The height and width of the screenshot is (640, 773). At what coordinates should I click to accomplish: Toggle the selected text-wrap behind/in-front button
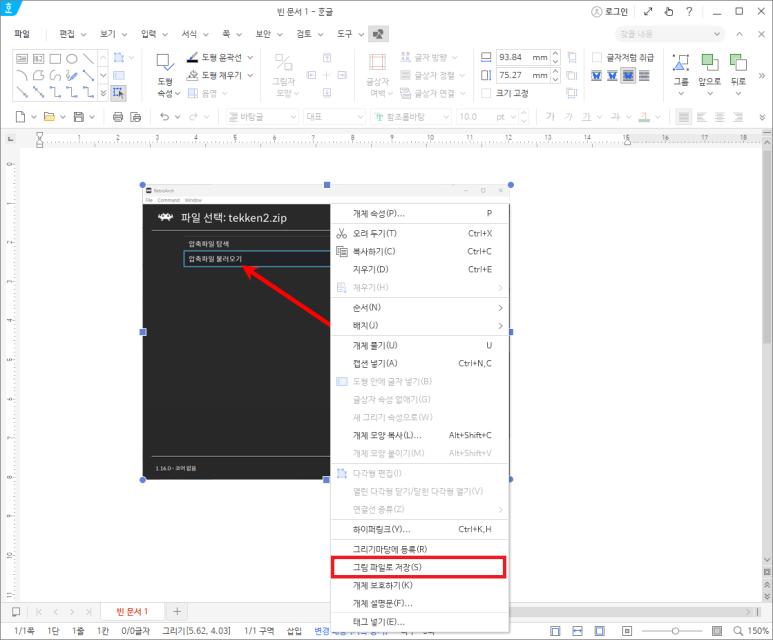628,75
